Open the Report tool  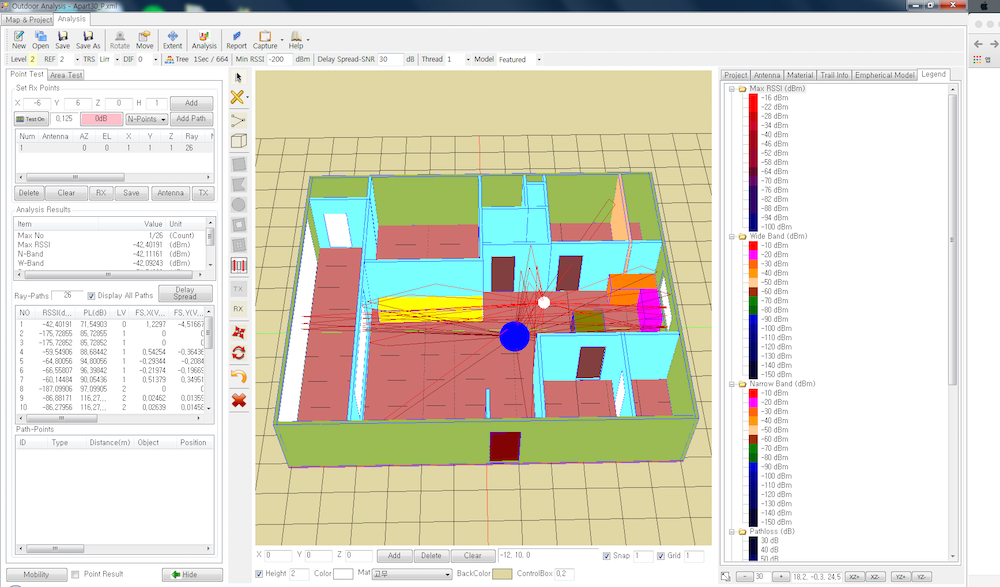pyautogui.click(x=236, y=40)
